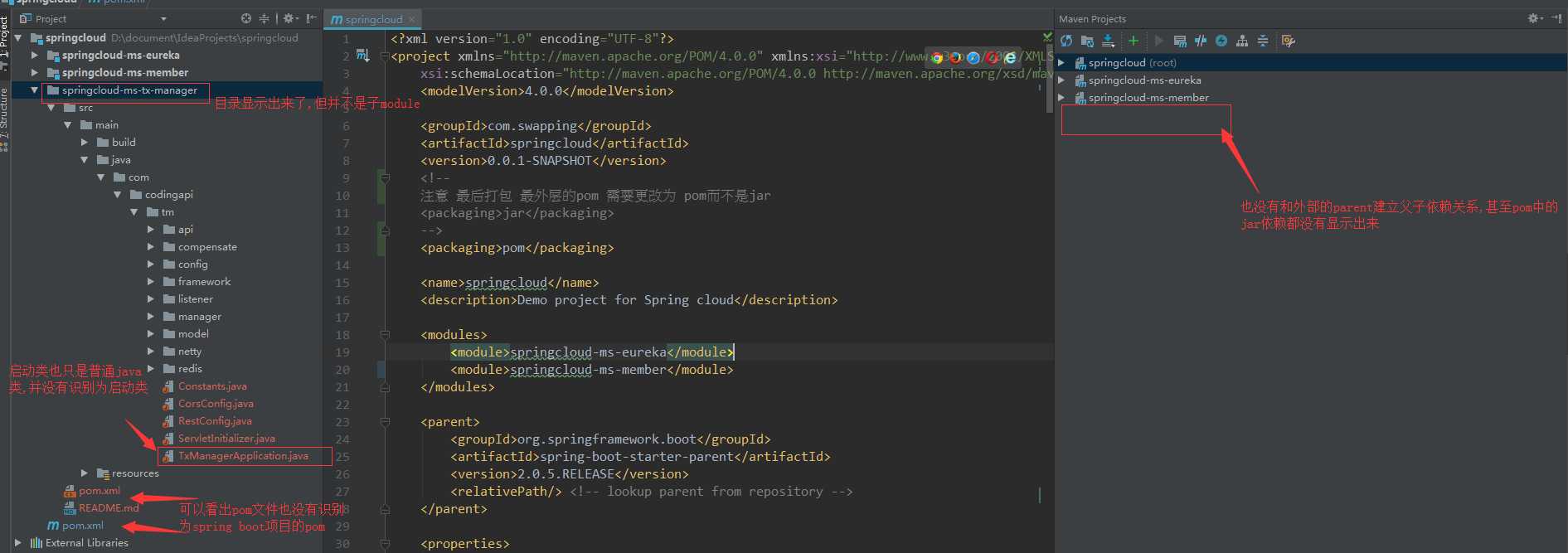Click Run Maven Build play icon
Screen dimensions: 1568x553
(x=1158, y=41)
